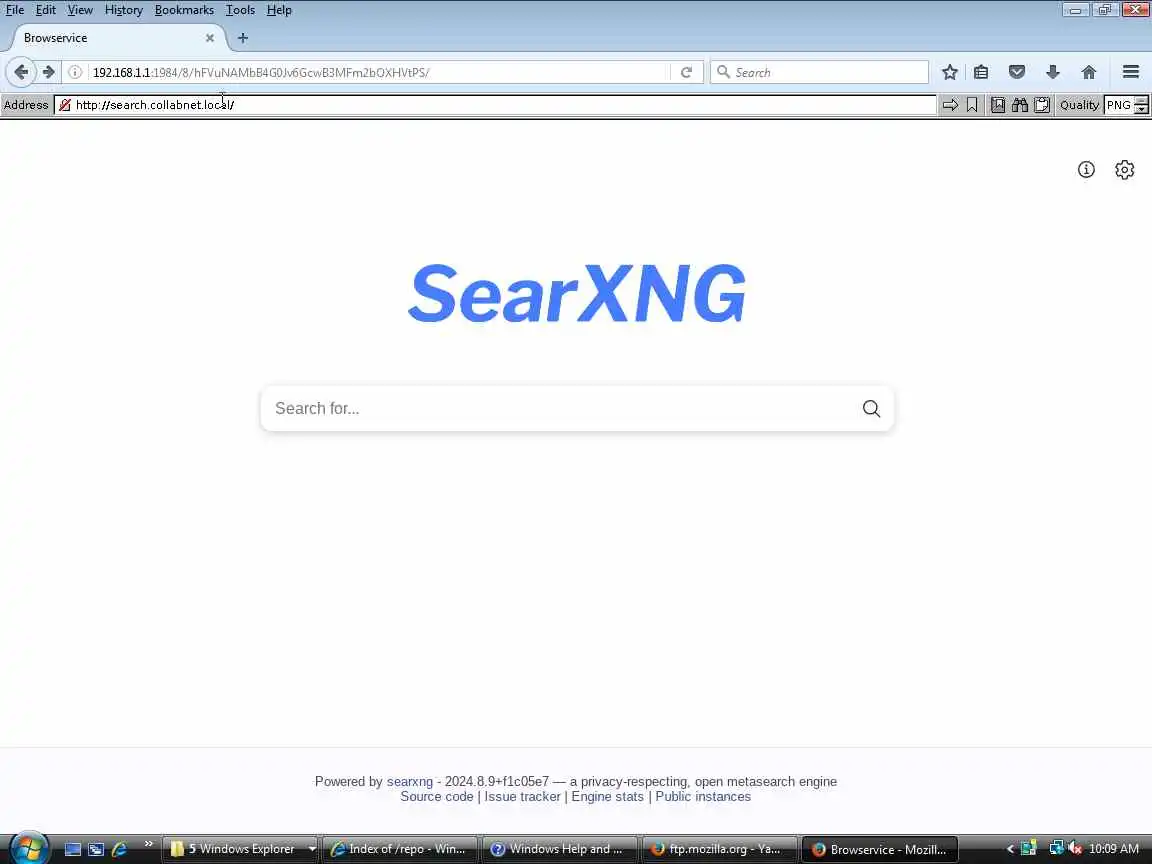Switch to ftp.mozilla.org taskbar window
1152x864 pixels.
(x=719, y=849)
